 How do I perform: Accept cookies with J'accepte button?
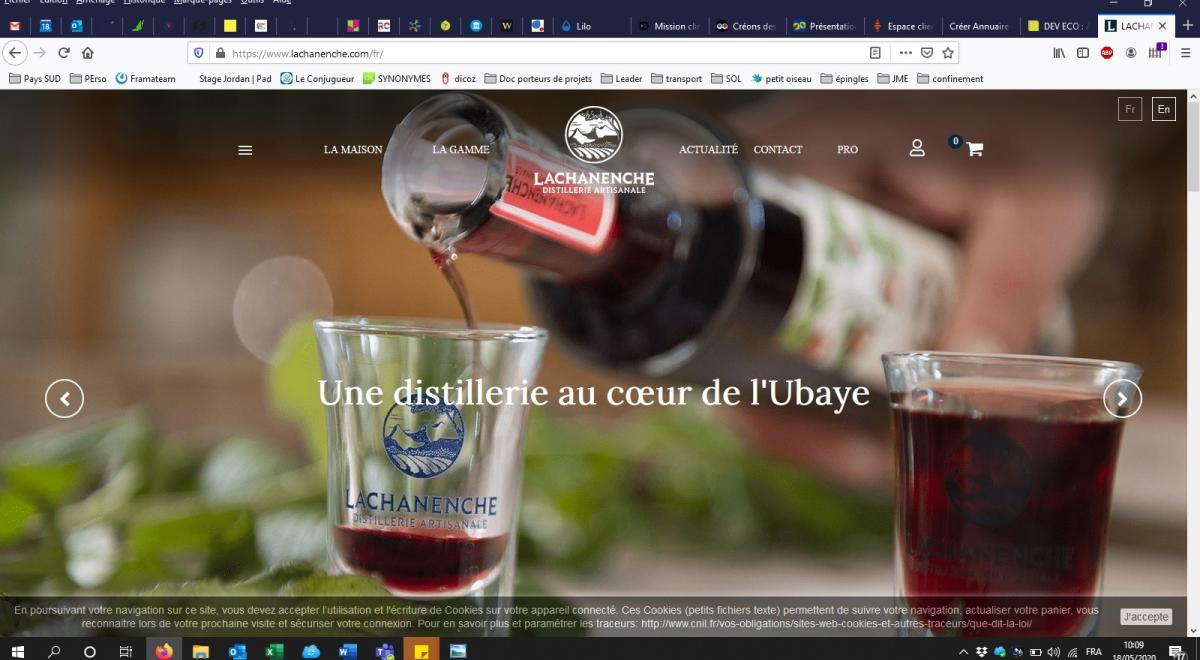(1145, 617)
